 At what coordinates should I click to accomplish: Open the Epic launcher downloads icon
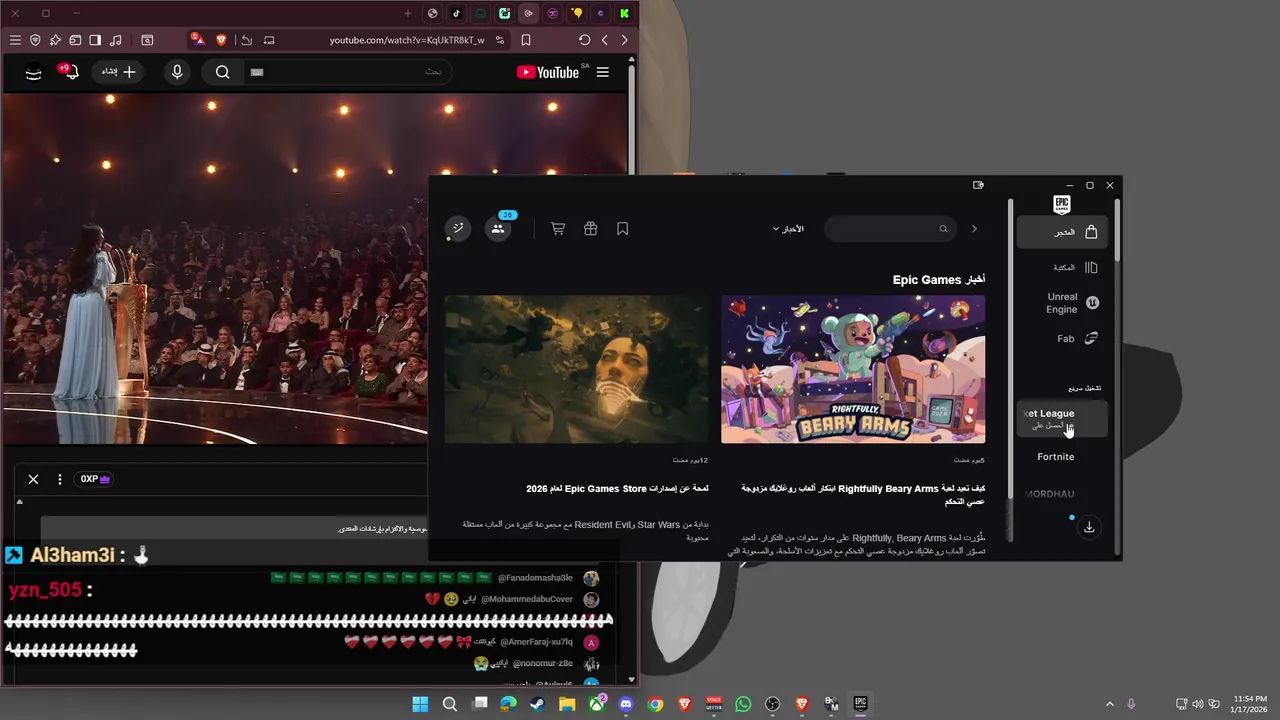(x=1089, y=527)
